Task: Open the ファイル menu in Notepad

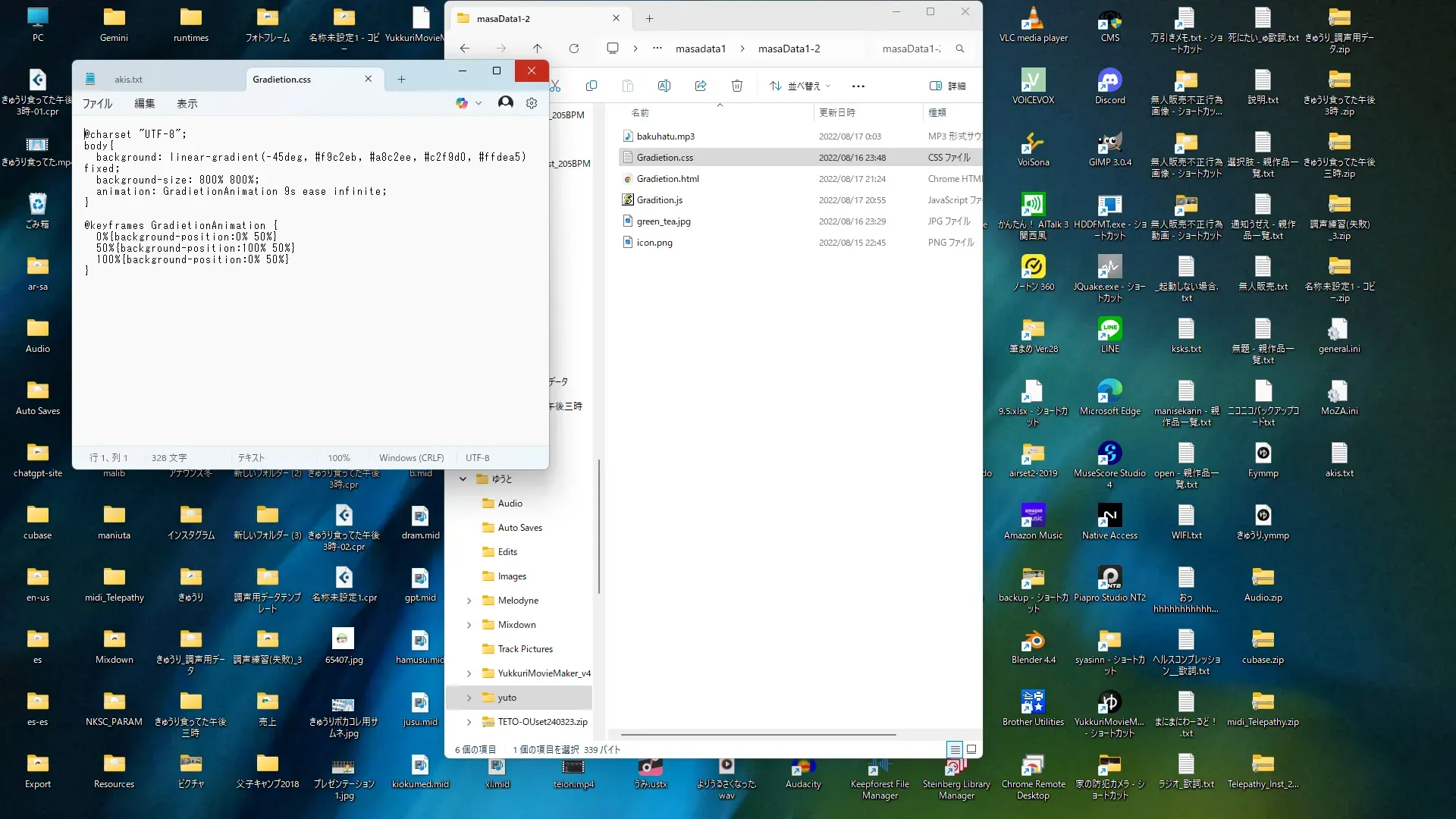Action: coord(97,104)
